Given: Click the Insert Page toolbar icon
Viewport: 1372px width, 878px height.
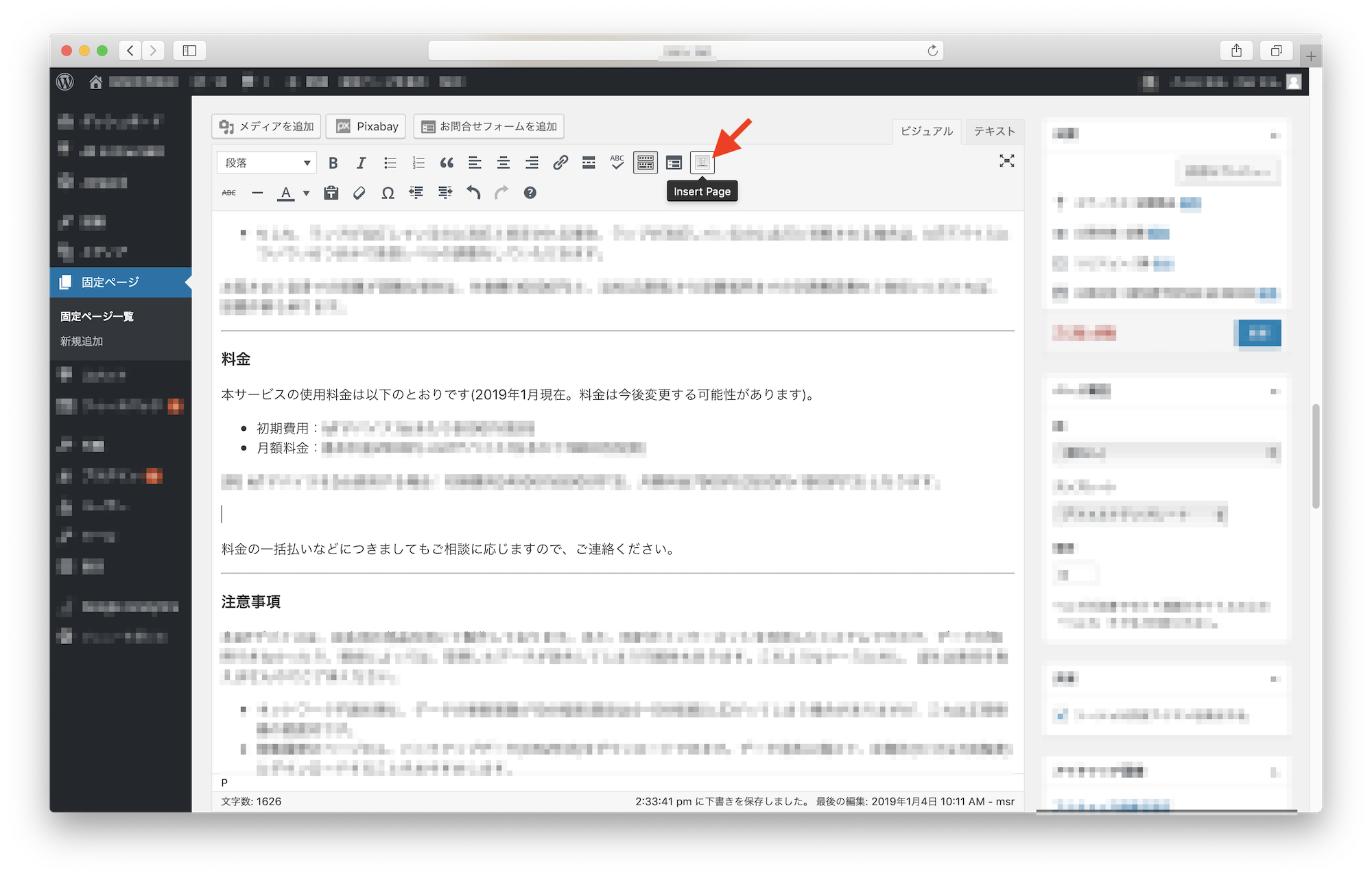Looking at the screenshot, I should click(702, 163).
